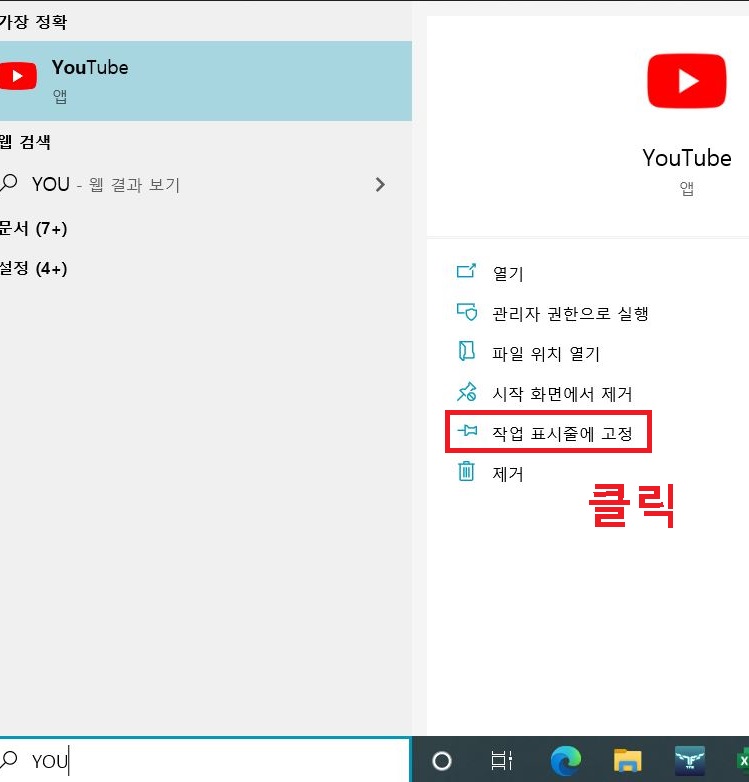Click the open-window icon beside 열기

click(x=466, y=271)
